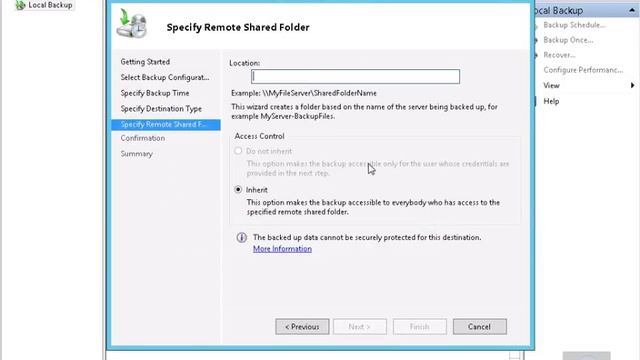
Task: Select Getting Started wizard step
Action: click(145, 62)
